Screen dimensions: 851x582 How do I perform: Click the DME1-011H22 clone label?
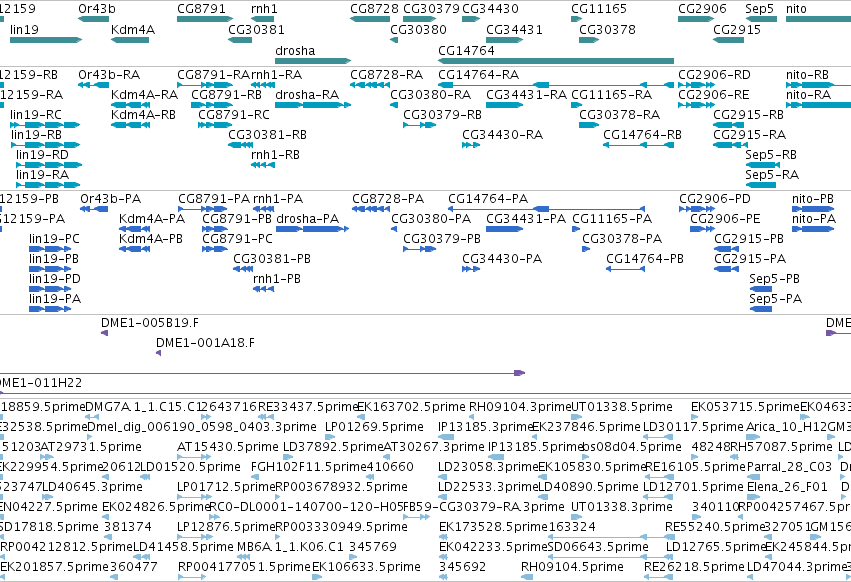point(40,383)
